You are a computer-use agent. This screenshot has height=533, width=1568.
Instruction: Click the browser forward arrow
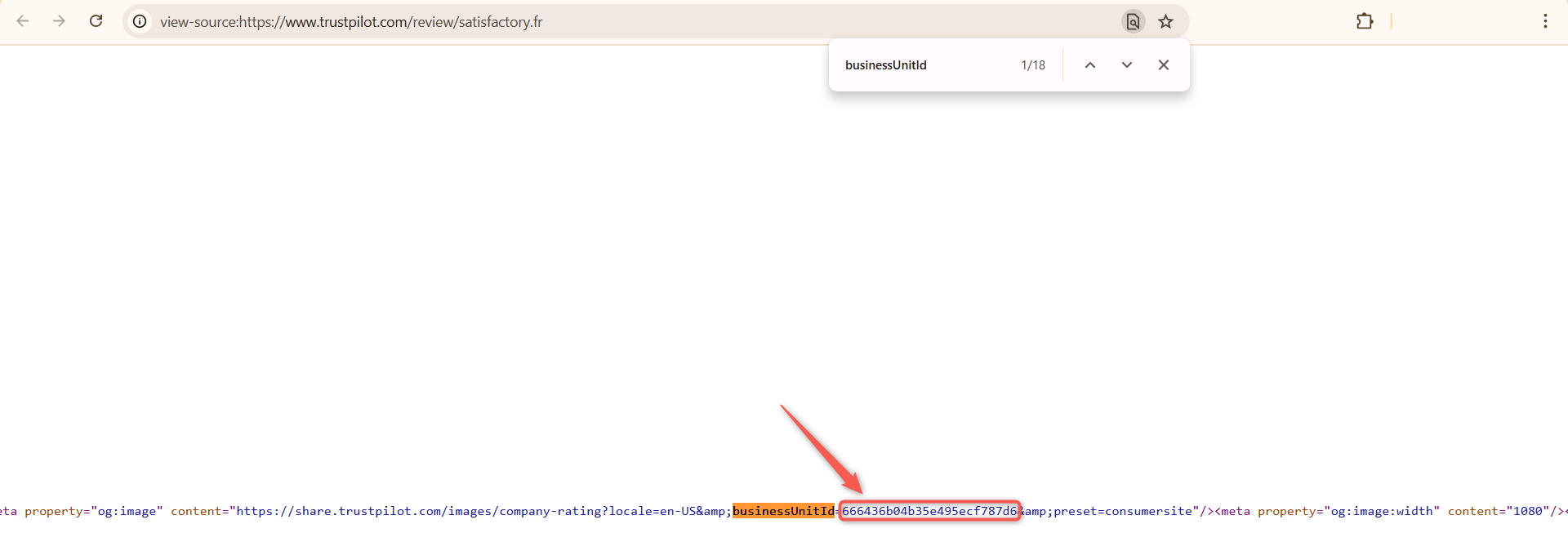click(59, 21)
